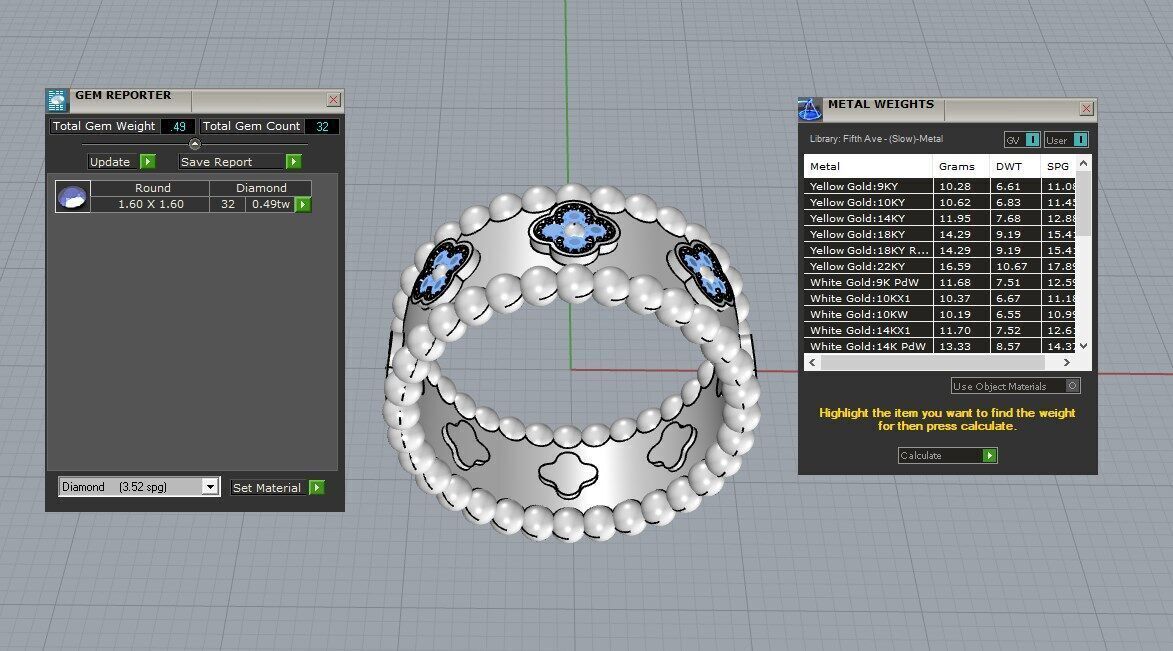Click the Set Material button
The height and width of the screenshot is (651, 1173).
[278, 487]
